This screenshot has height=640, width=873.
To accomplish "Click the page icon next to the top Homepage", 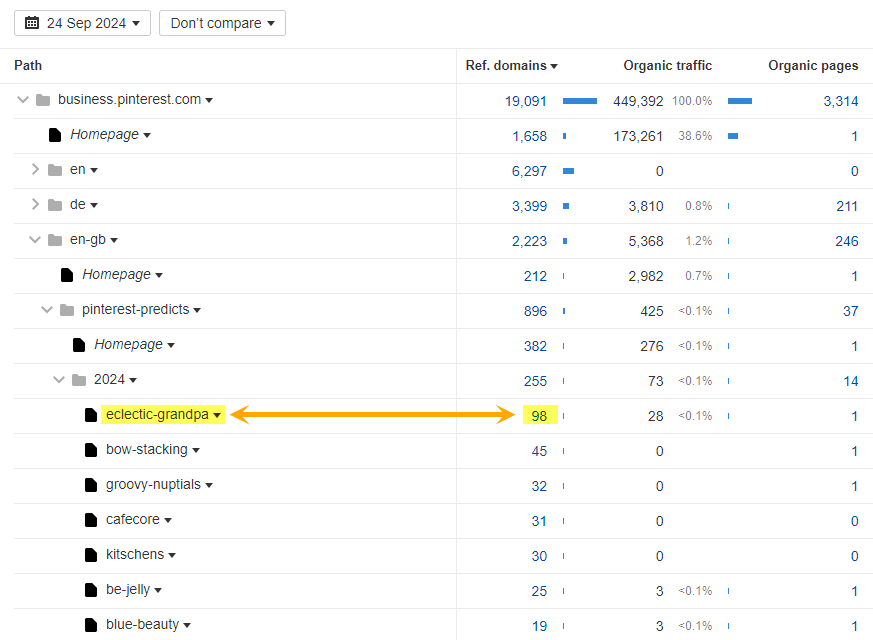I will coord(55,134).
